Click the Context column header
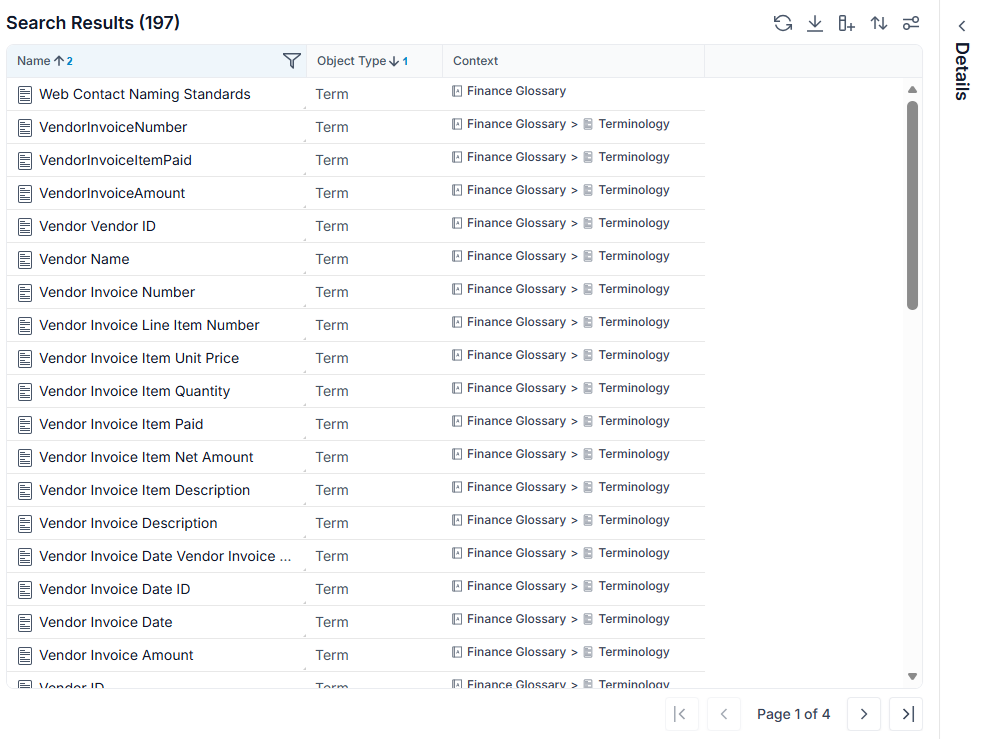Screen dimensions: 981x739 [475, 61]
